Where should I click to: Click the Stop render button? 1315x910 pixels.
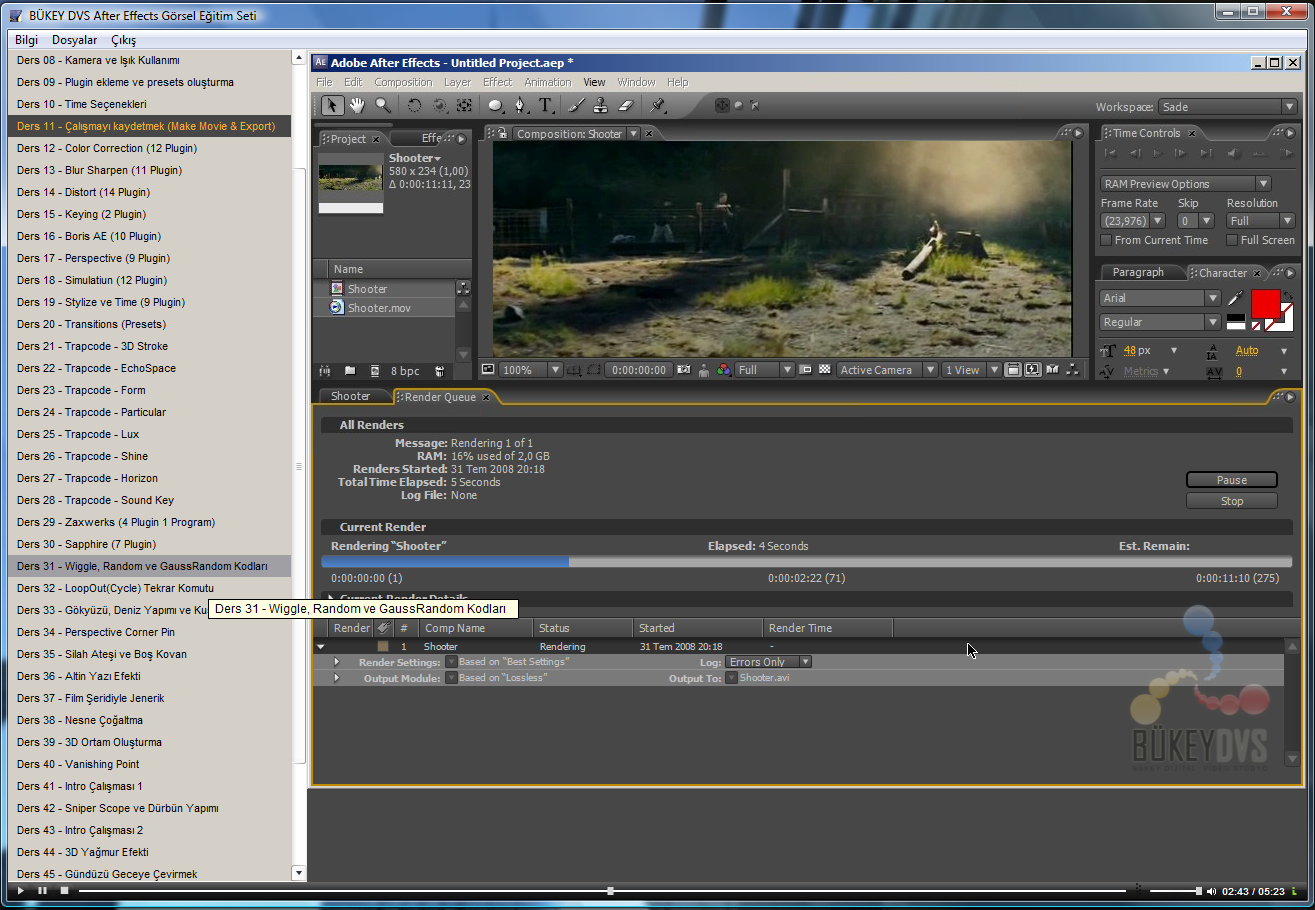[x=1232, y=501]
